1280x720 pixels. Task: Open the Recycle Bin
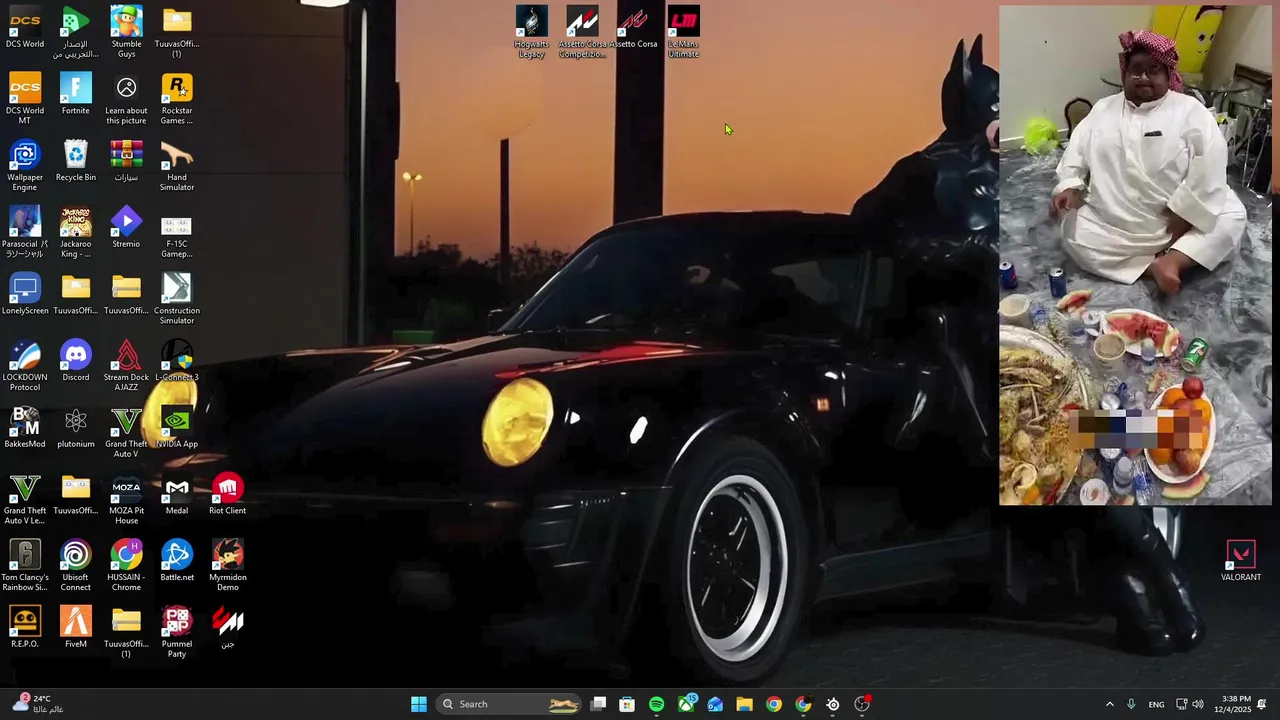pos(75,160)
